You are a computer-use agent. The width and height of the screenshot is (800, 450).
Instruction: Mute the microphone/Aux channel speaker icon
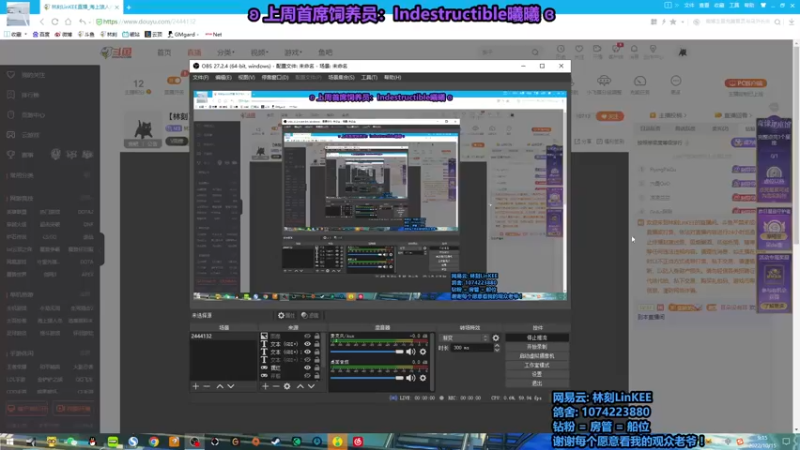point(410,352)
